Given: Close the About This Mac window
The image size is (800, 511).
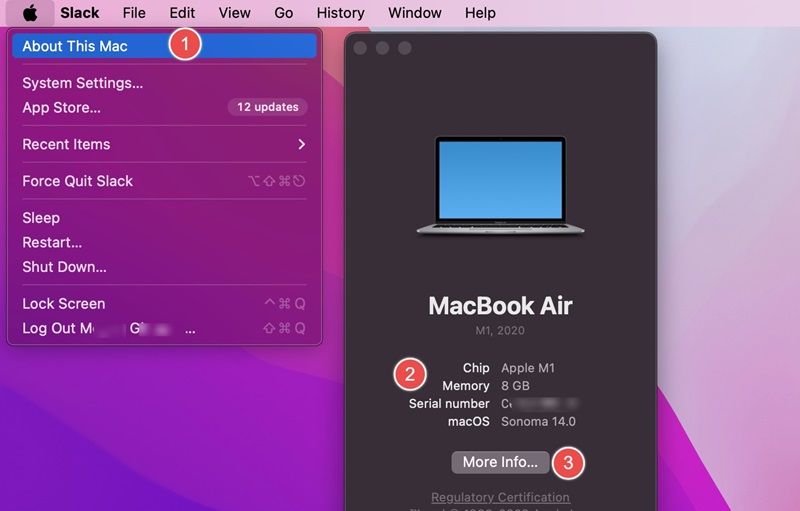Looking at the screenshot, I should [360, 48].
